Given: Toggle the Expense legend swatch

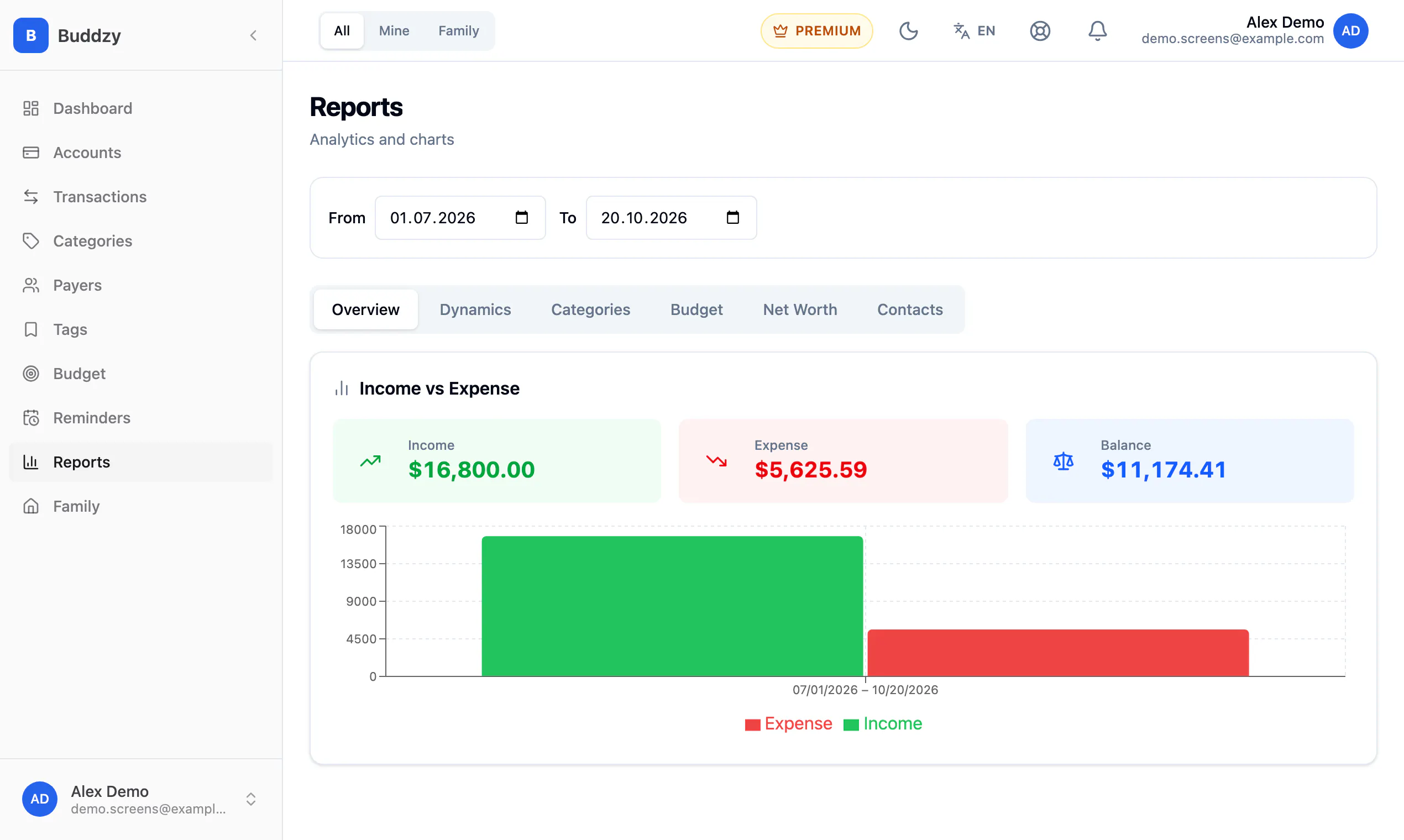Looking at the screenshot, I should [752, 725].
